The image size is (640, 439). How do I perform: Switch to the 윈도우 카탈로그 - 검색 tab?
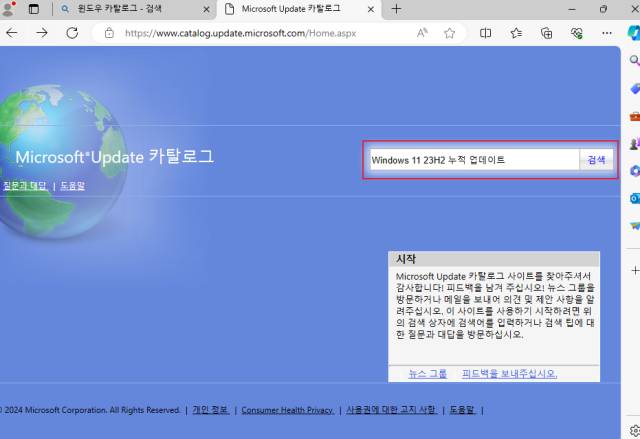133,9
